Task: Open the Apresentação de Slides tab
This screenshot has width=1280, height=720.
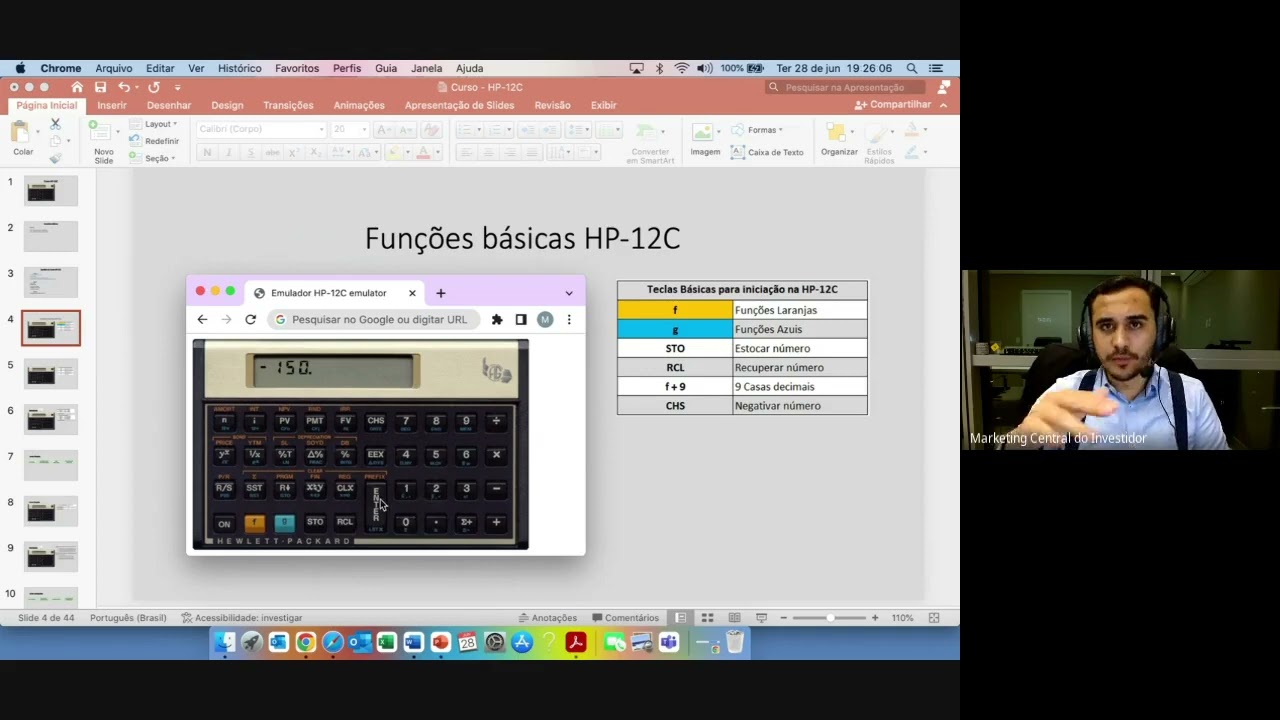Action: tap(459, 105)
